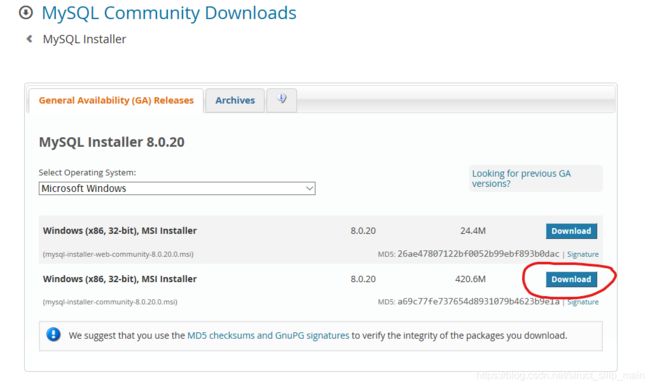Open Signature link for 420.6M installer
The height and width of the screenshot is (387, 650).
[x=583, y=302]
